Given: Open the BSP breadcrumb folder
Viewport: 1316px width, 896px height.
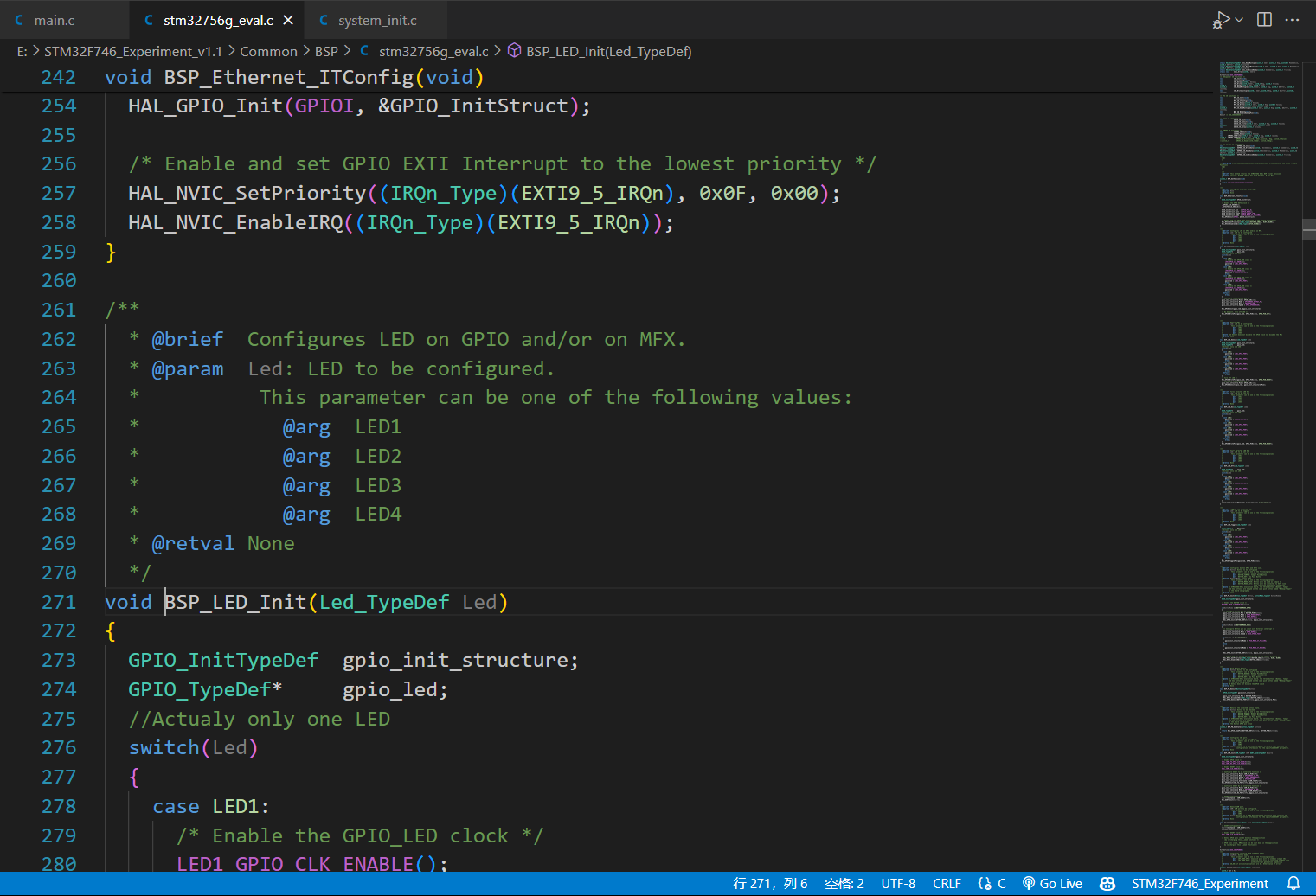Looking at the screenshot, I should tap(326, 52).
